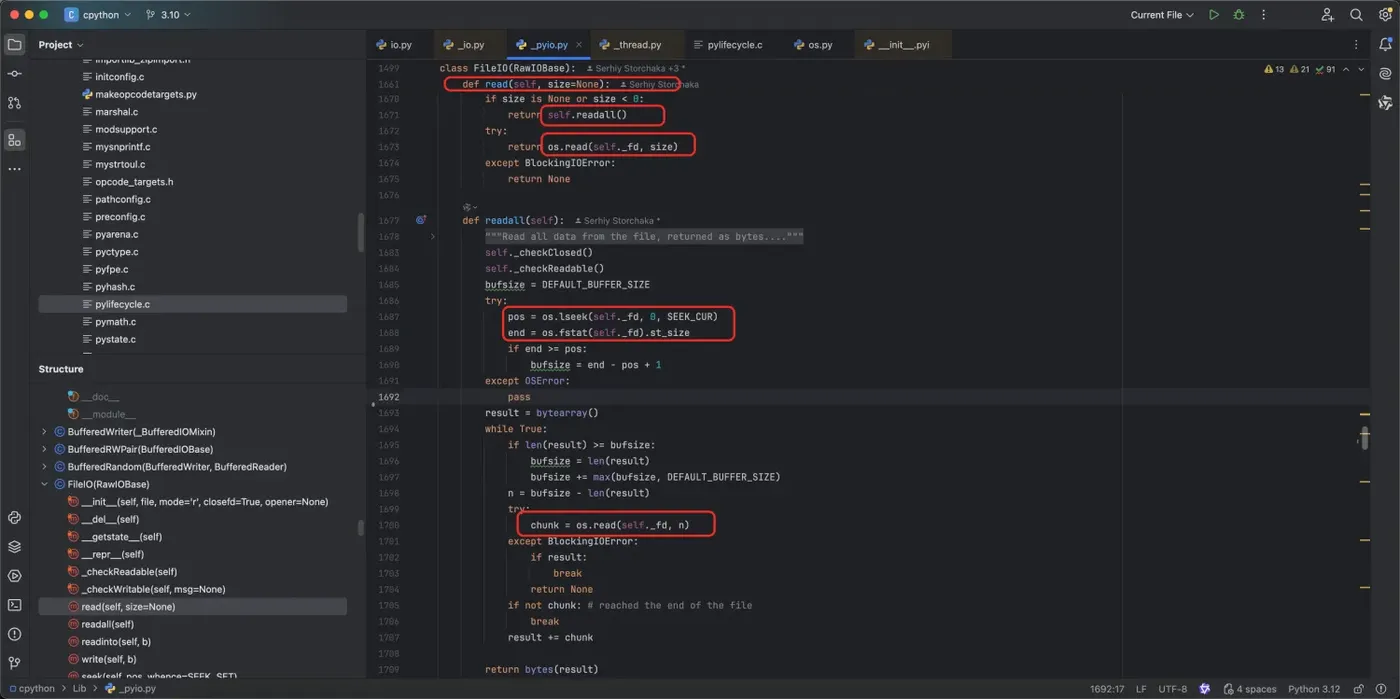Open editor tabs options vertical ellipsis
This screenshot has width=1400, height=699.
pos(1356,45)
